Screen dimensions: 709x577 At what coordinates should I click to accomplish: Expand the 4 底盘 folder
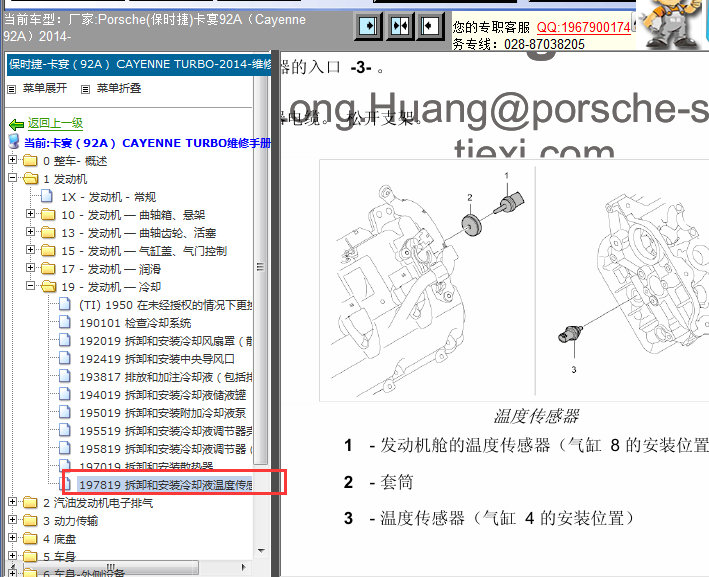coord(12,538)
